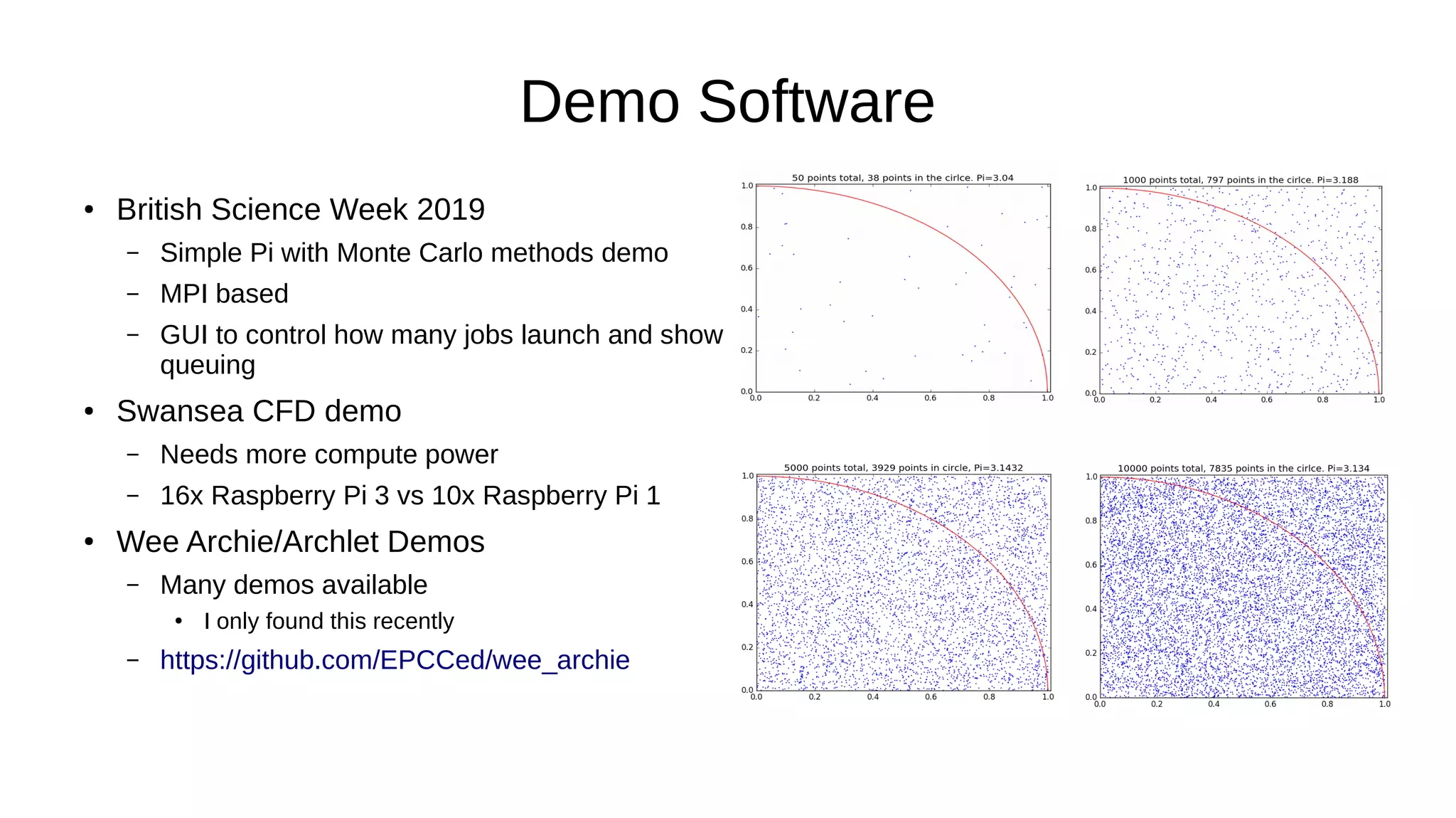Viewport: 1456px width, 818px height.
Task: Click the Swansea CFD demo heading
Action: coord(259,411)
